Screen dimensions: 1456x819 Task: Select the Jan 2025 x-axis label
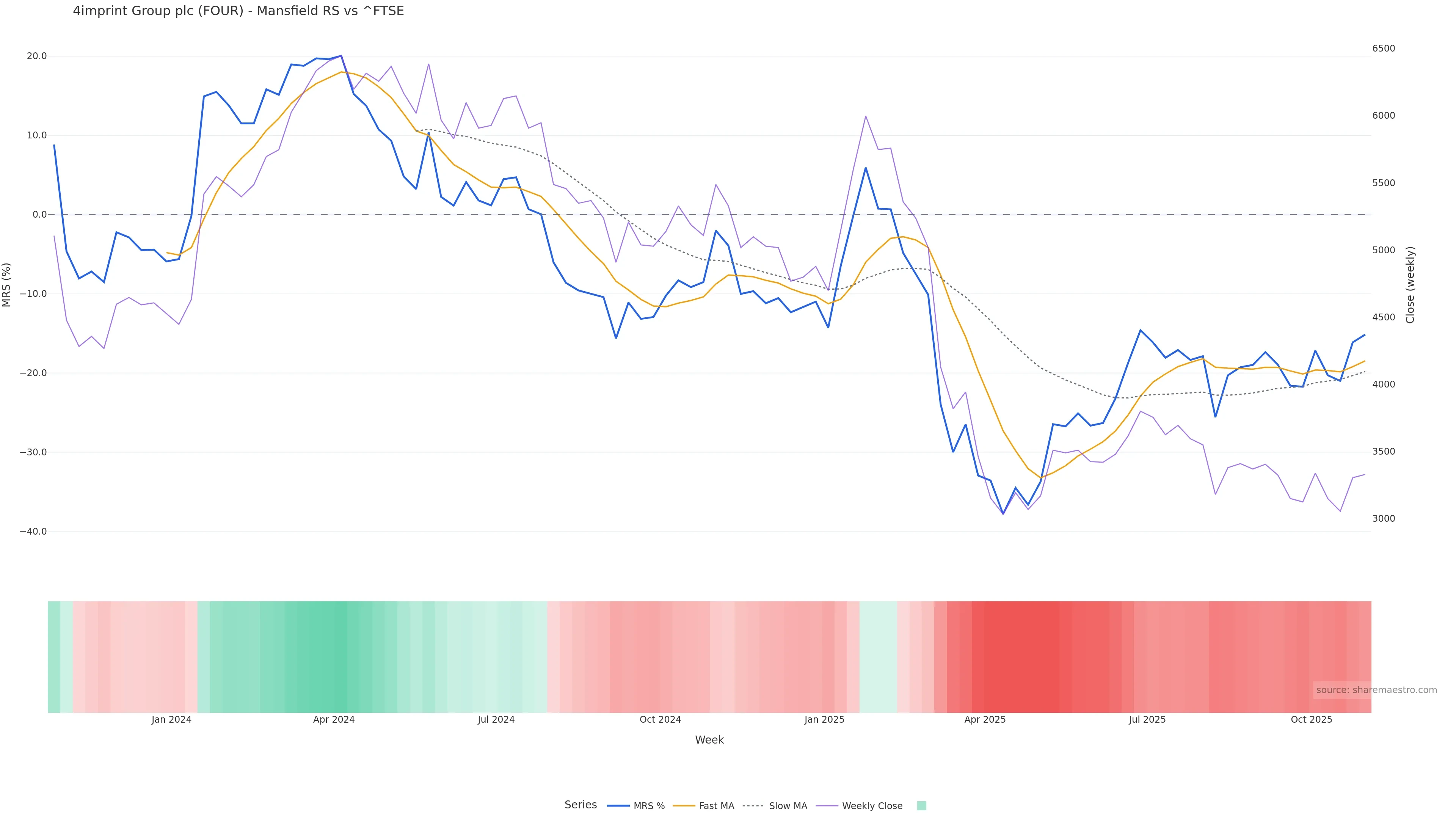[824, 720]
